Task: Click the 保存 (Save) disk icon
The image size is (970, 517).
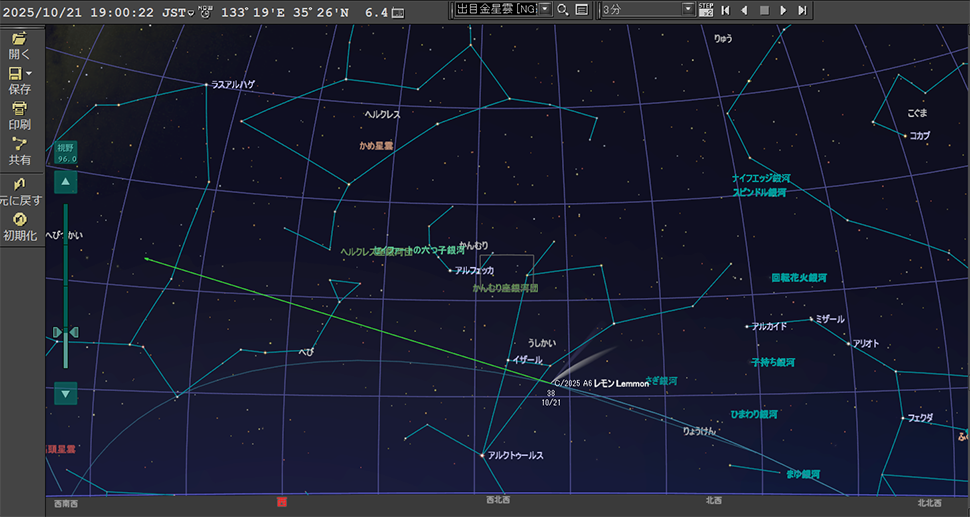Action: tap(15, 74)
